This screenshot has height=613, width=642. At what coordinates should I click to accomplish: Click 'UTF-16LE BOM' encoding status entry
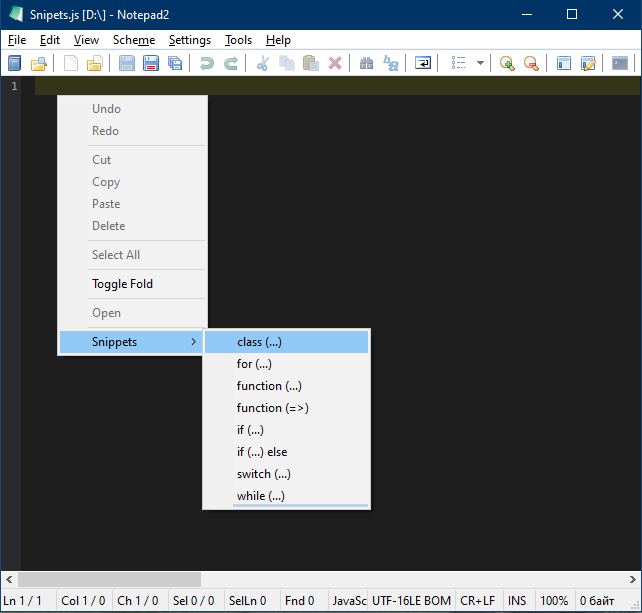[411, 601]
